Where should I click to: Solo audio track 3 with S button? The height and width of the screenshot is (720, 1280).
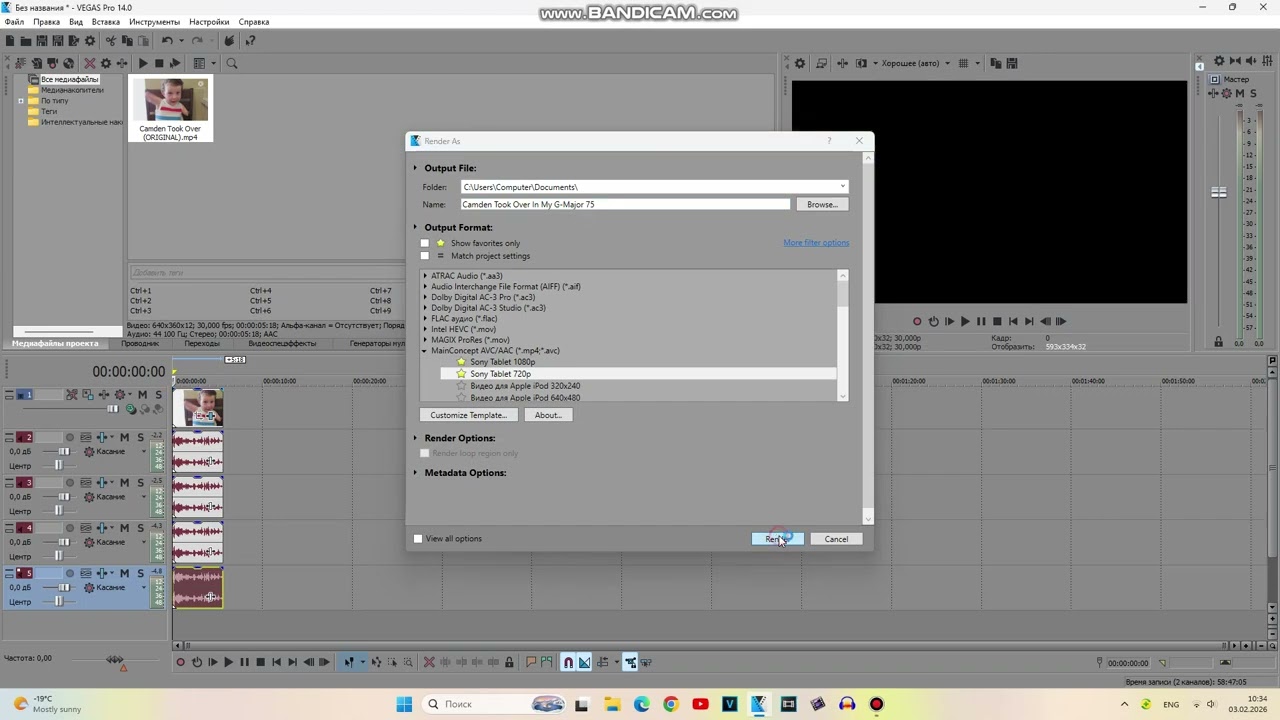pyautogui.click(x=140, y=482)
